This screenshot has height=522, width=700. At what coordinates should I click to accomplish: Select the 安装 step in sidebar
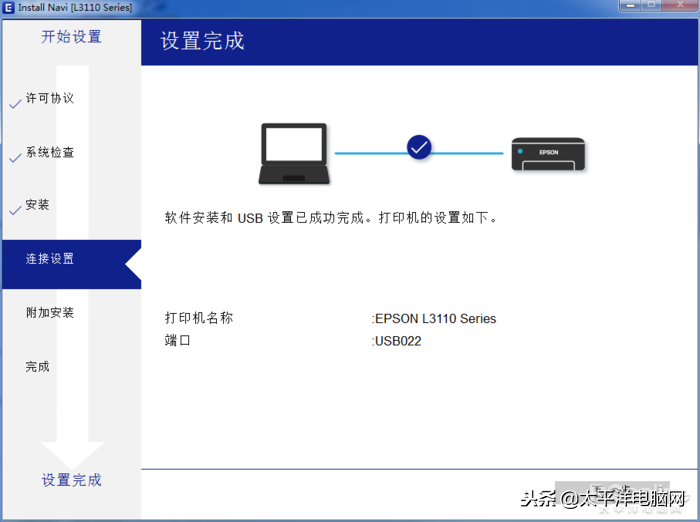point(37,205)
